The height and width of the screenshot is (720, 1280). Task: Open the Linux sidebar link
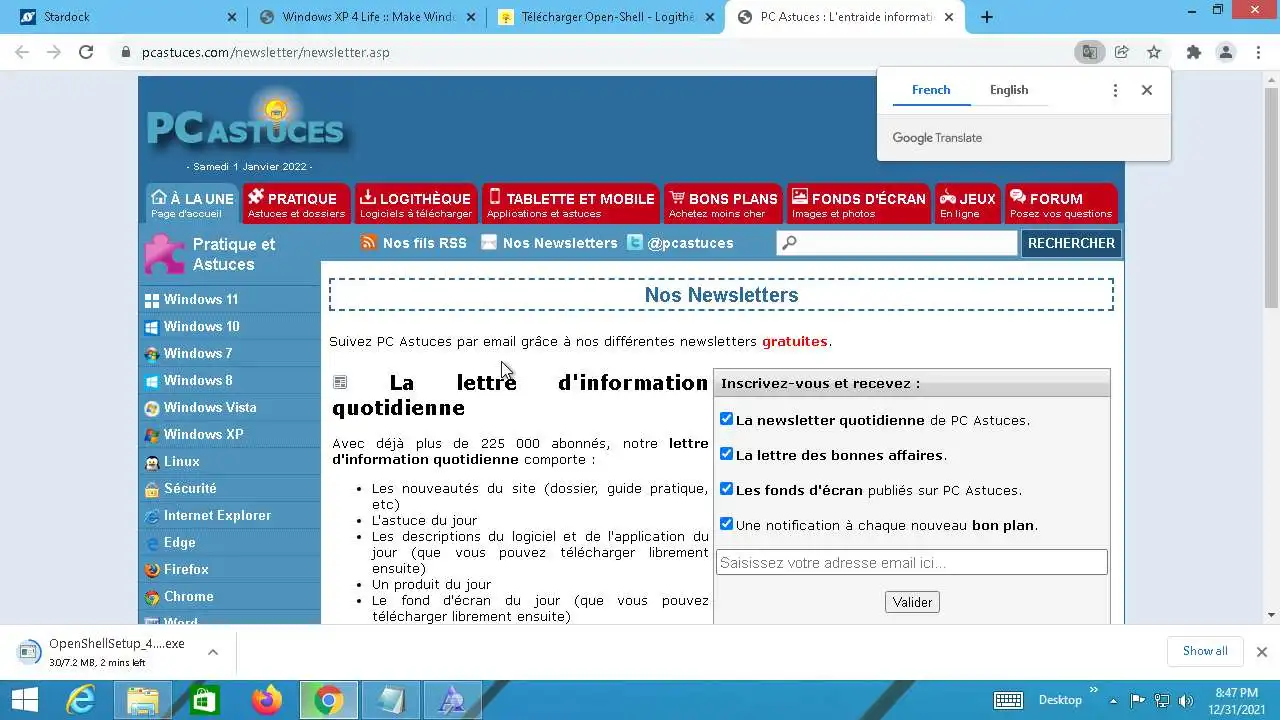point(182,461)
